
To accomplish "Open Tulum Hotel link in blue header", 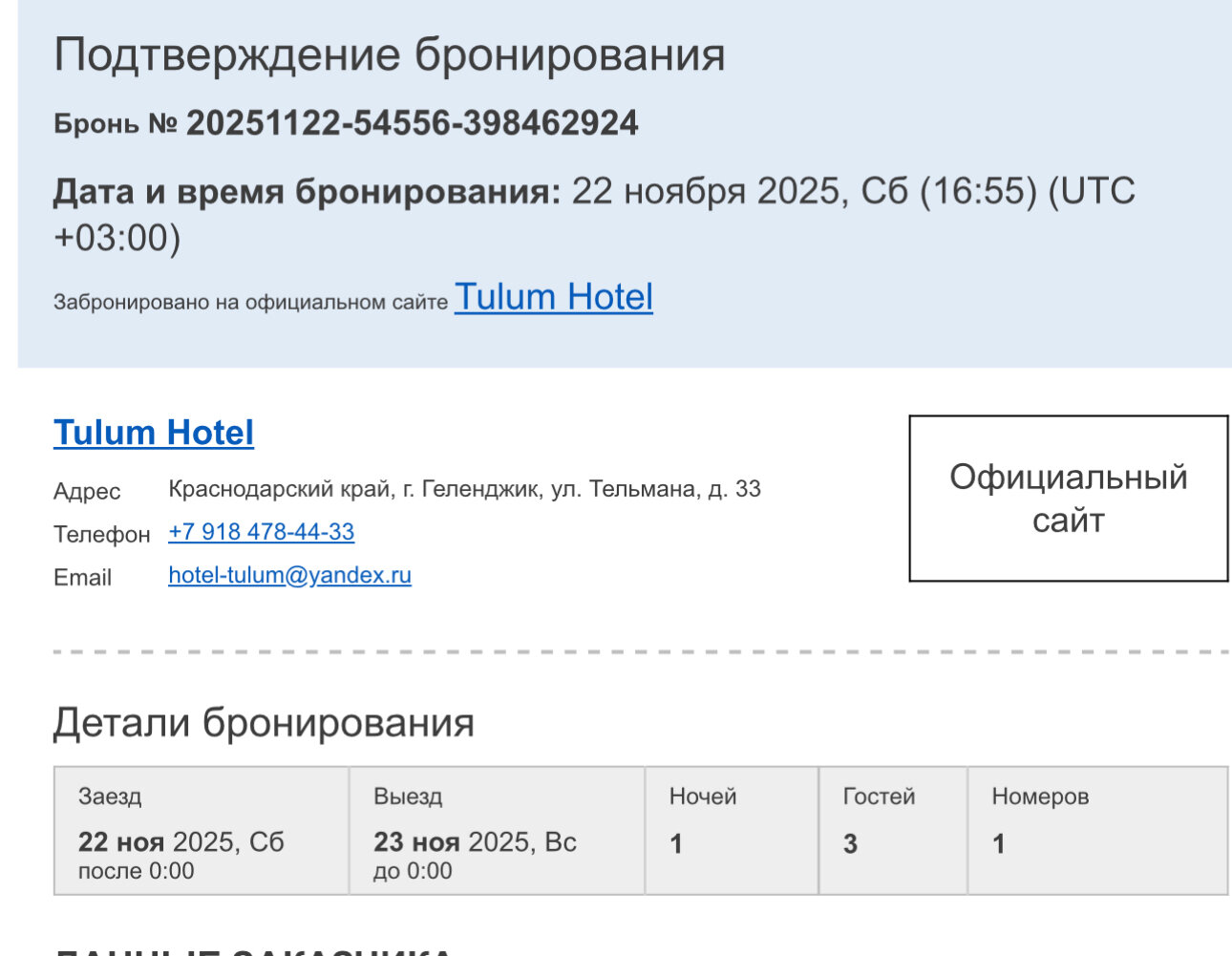I will (553, 297).
